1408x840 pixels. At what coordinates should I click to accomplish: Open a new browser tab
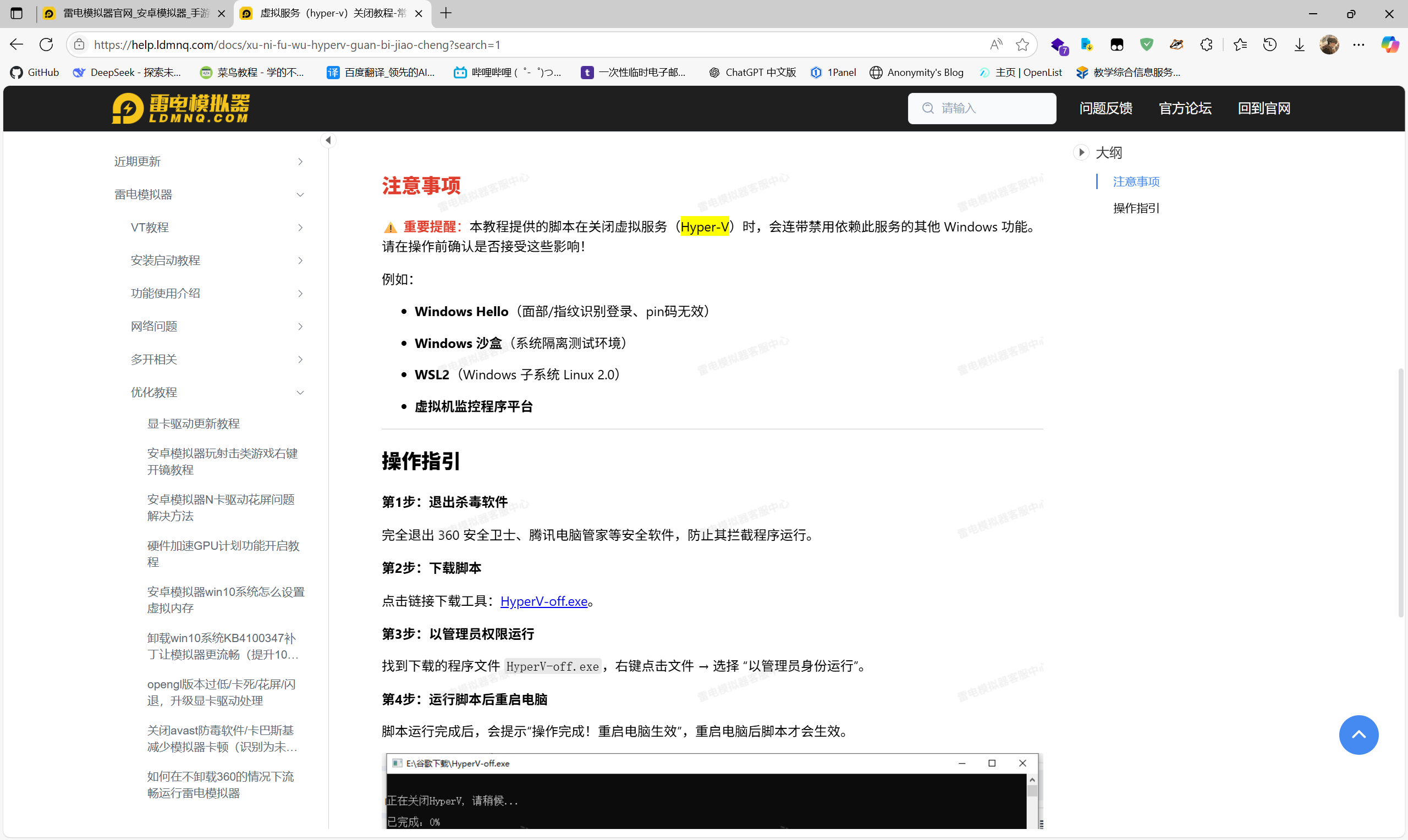point(446,13)
